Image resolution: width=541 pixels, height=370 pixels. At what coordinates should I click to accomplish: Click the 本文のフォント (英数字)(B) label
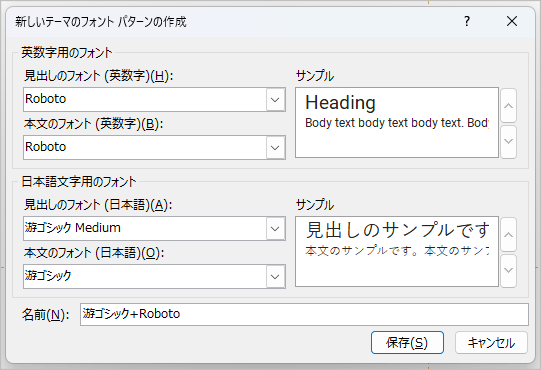94,124
